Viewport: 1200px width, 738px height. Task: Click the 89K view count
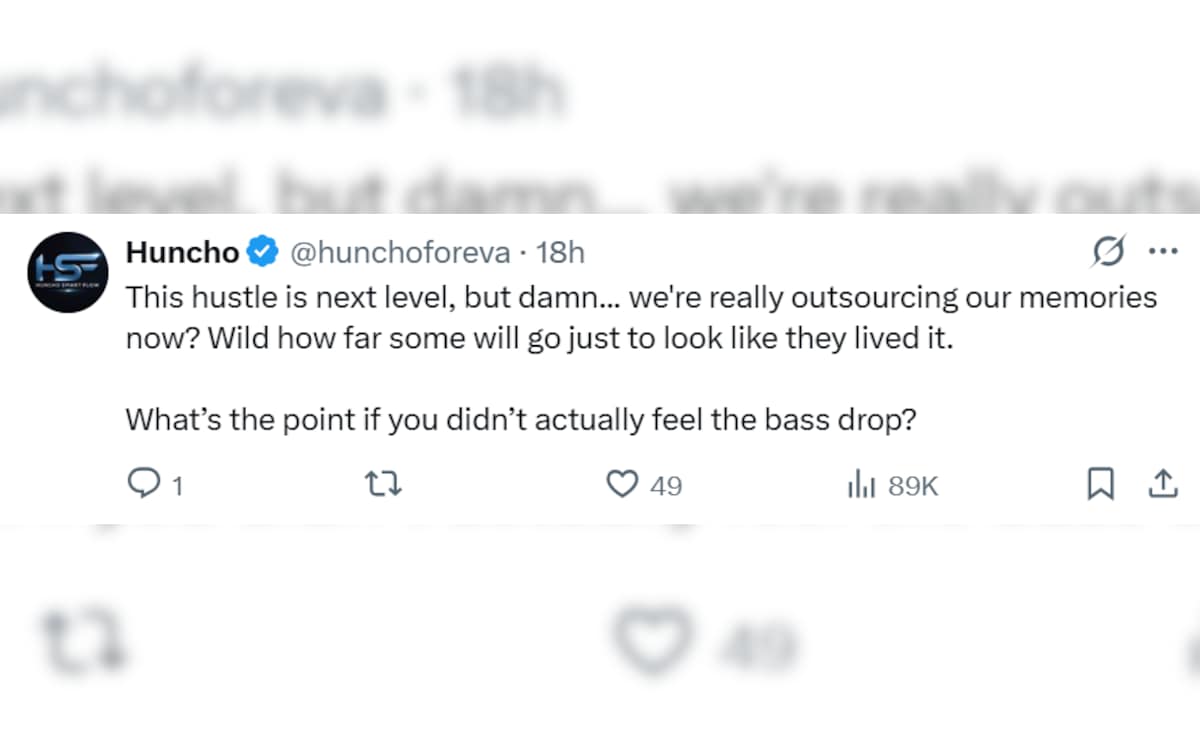913,487
